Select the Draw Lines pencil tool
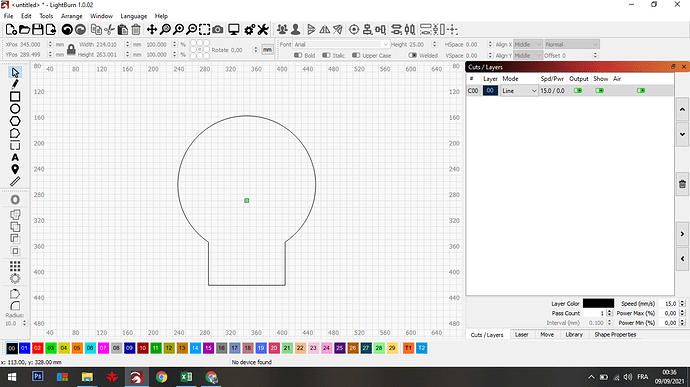The image size is (690, 387). click(x=15, y=84)
